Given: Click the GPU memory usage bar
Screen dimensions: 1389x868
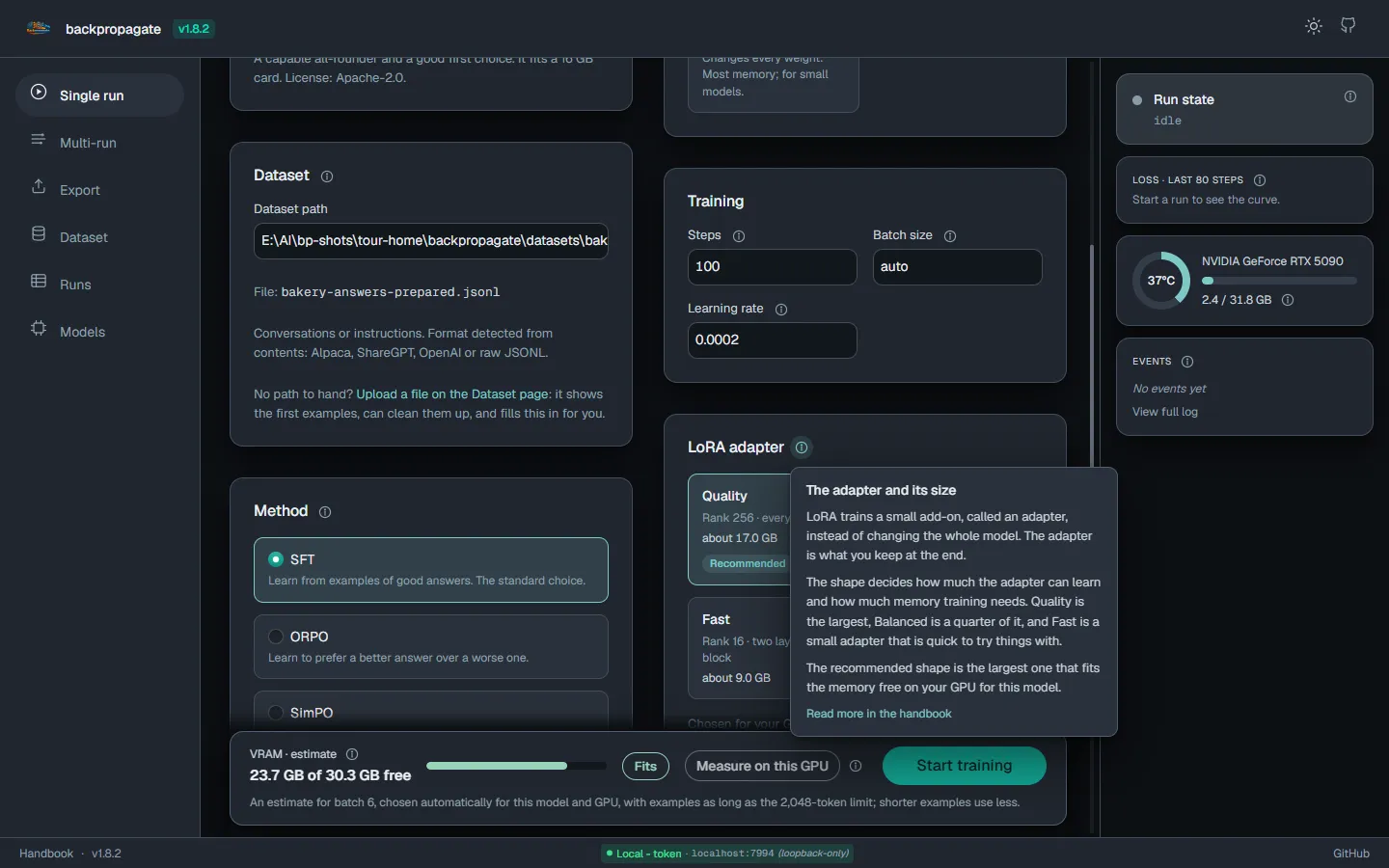Looking at the screenshot, I should [1279, 281].
